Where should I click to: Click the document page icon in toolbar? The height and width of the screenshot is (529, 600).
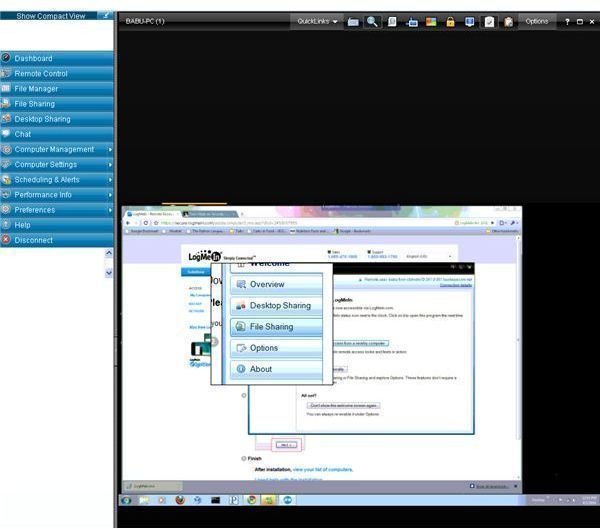click(392, 22)
